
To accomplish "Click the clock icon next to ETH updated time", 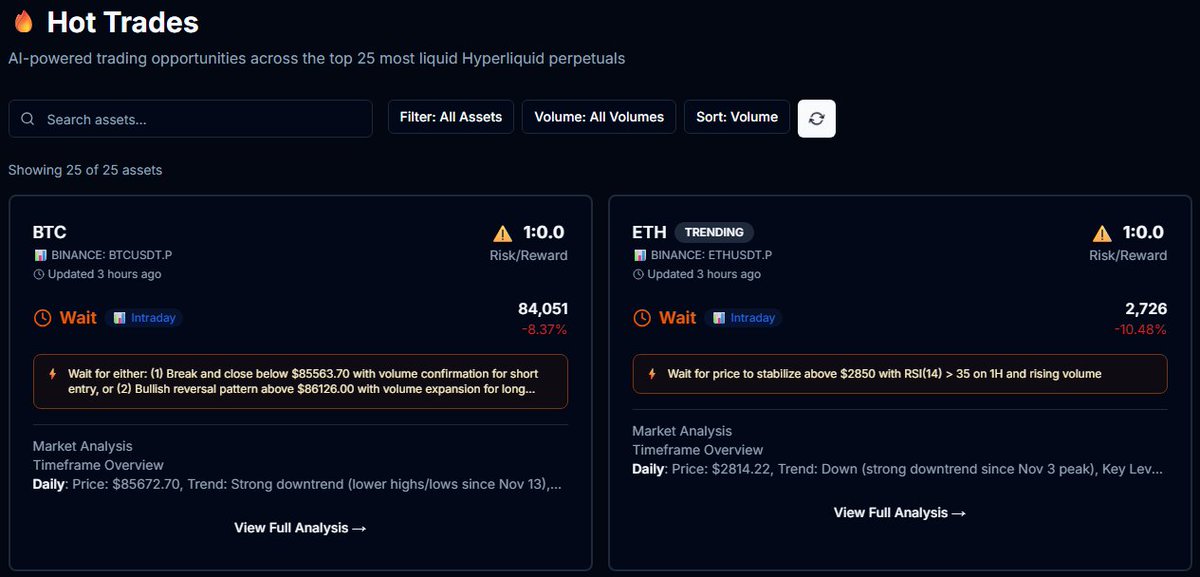I will point(639,274).
